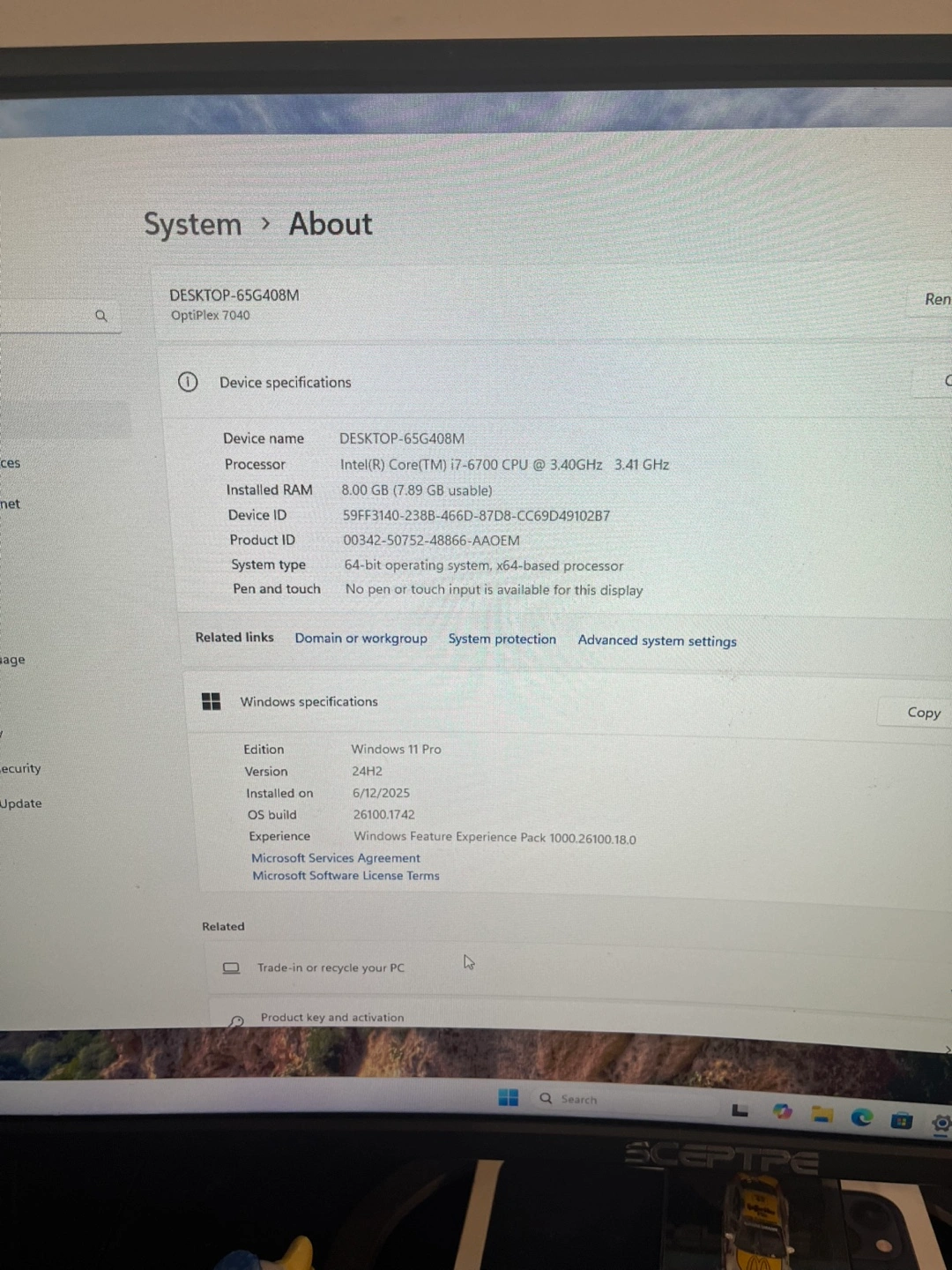The width and height of the screenshot is (952, 1270).
Task: Open Microsoft Software License Terms link
Action: click(x=346, y=876)
